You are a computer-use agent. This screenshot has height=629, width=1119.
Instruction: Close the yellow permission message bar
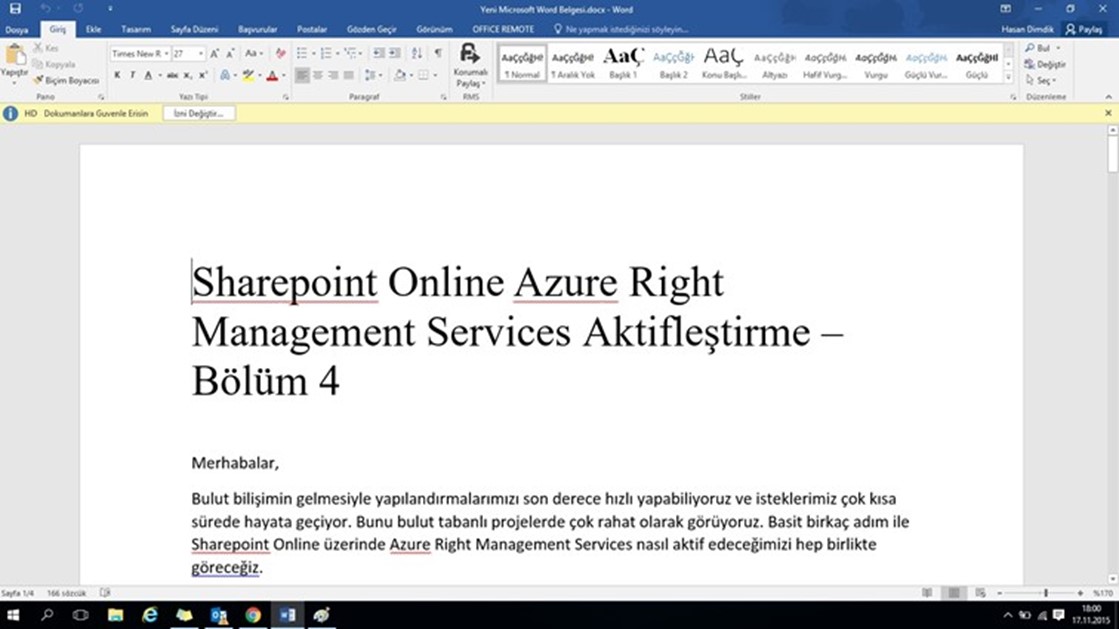pos(1108,113)
